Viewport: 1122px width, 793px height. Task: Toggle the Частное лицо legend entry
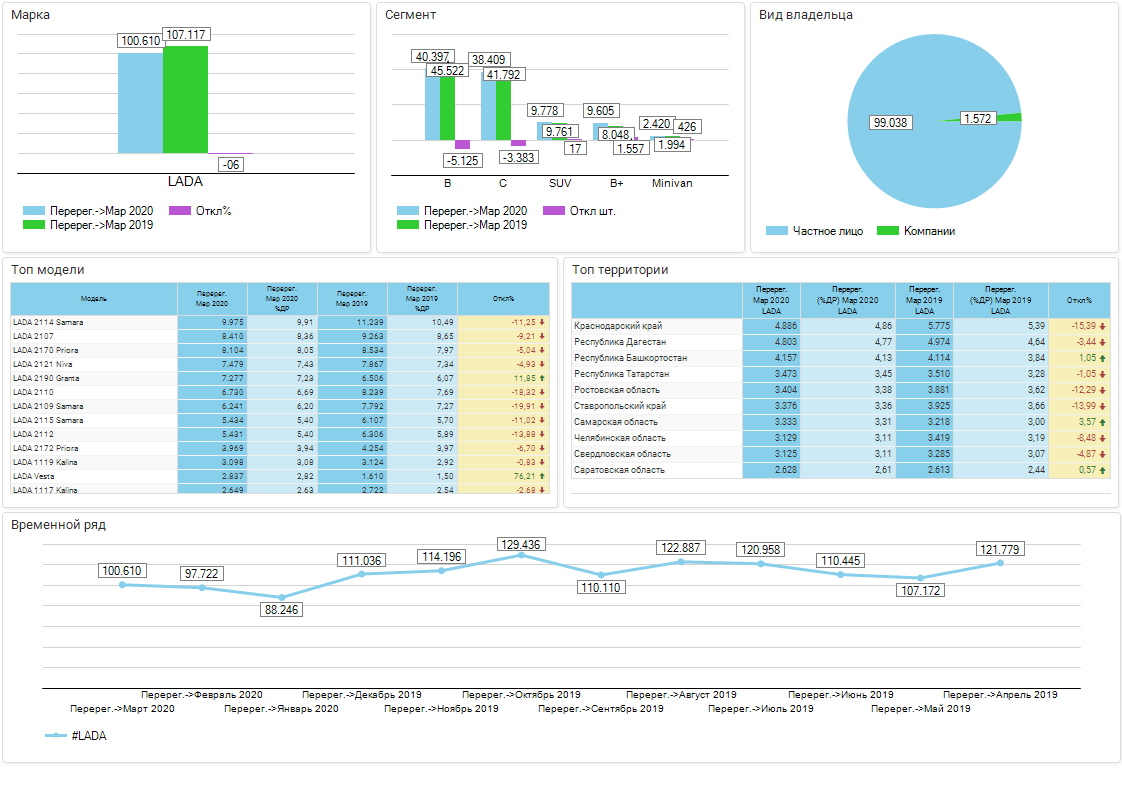pos(811,231)
